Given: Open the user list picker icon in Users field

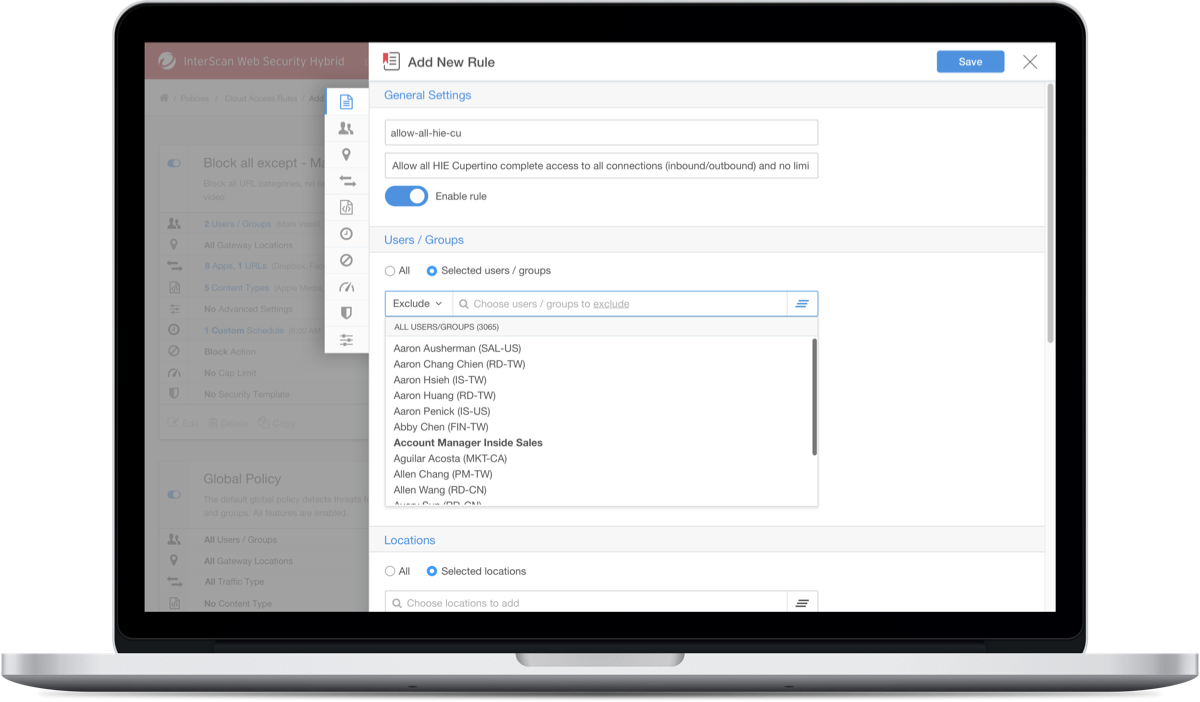Looking at the screenshot, I should pyautogui.click(x=802, y=303).
